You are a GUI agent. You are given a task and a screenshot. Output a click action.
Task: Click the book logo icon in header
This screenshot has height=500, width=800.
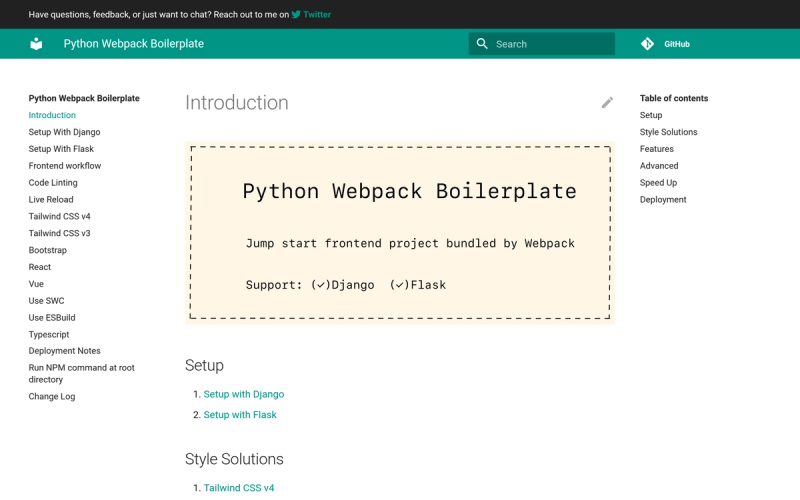point(36,44)
